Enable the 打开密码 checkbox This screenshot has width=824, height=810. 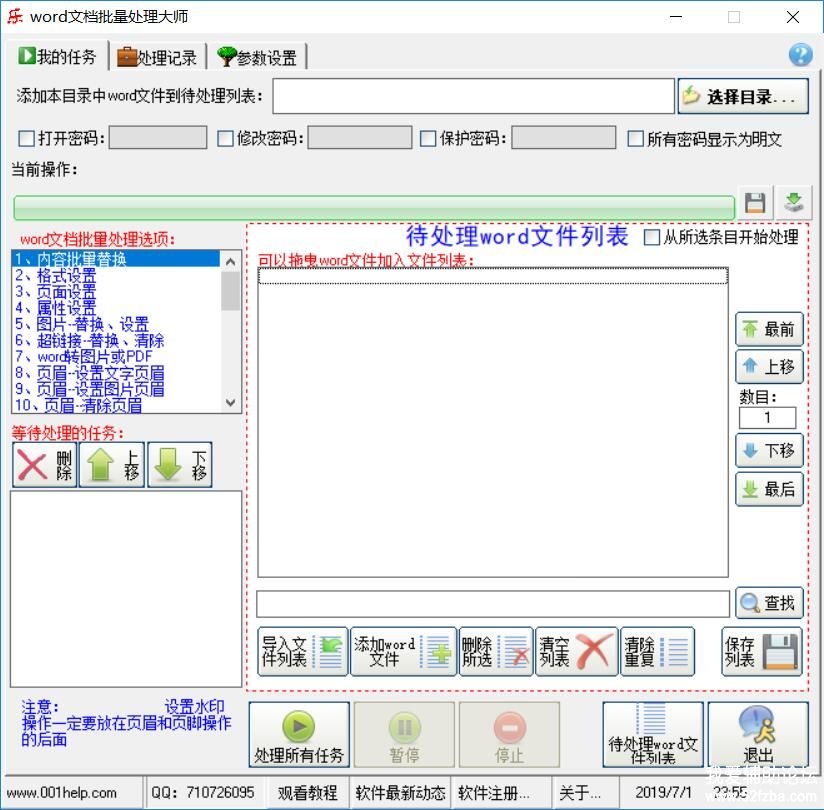[x=27, y=139]
